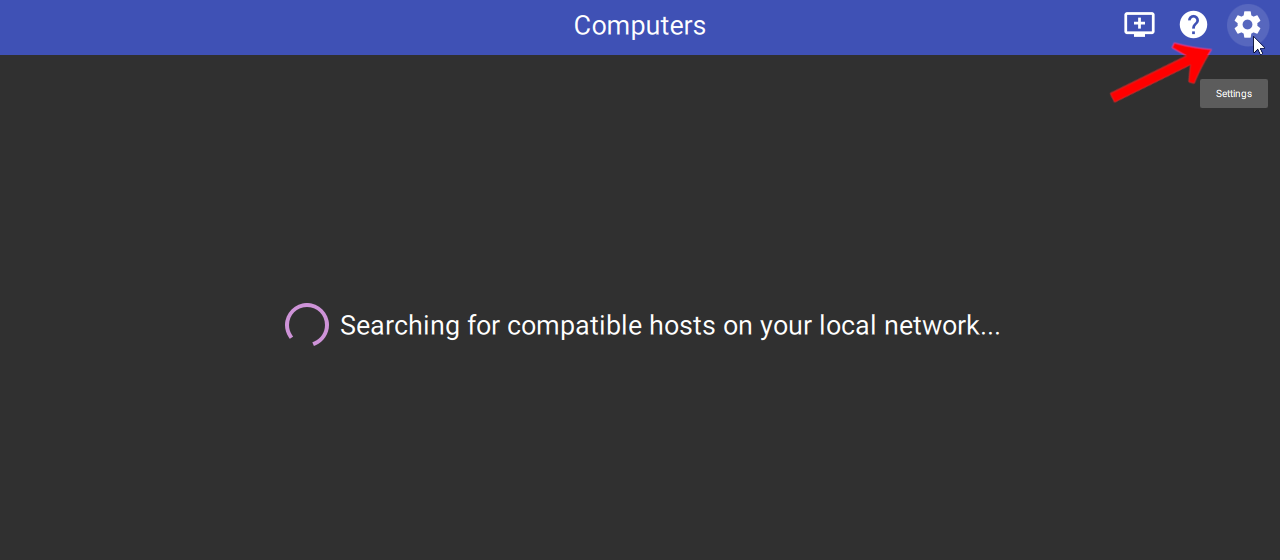Click the highlighted cog the red arrow points to
Screen dimensions: 1280x560
(x=1247, y=25)
